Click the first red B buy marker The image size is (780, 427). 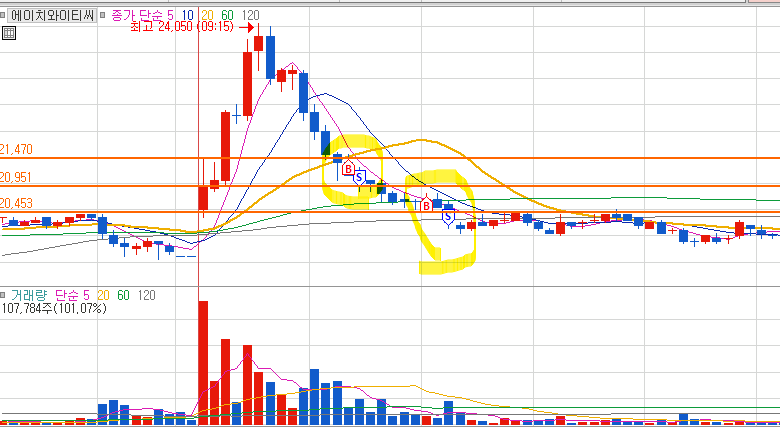349,168
